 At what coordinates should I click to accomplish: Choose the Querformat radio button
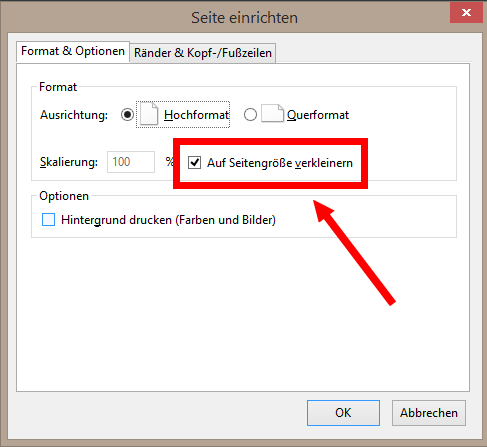(250, 115)
